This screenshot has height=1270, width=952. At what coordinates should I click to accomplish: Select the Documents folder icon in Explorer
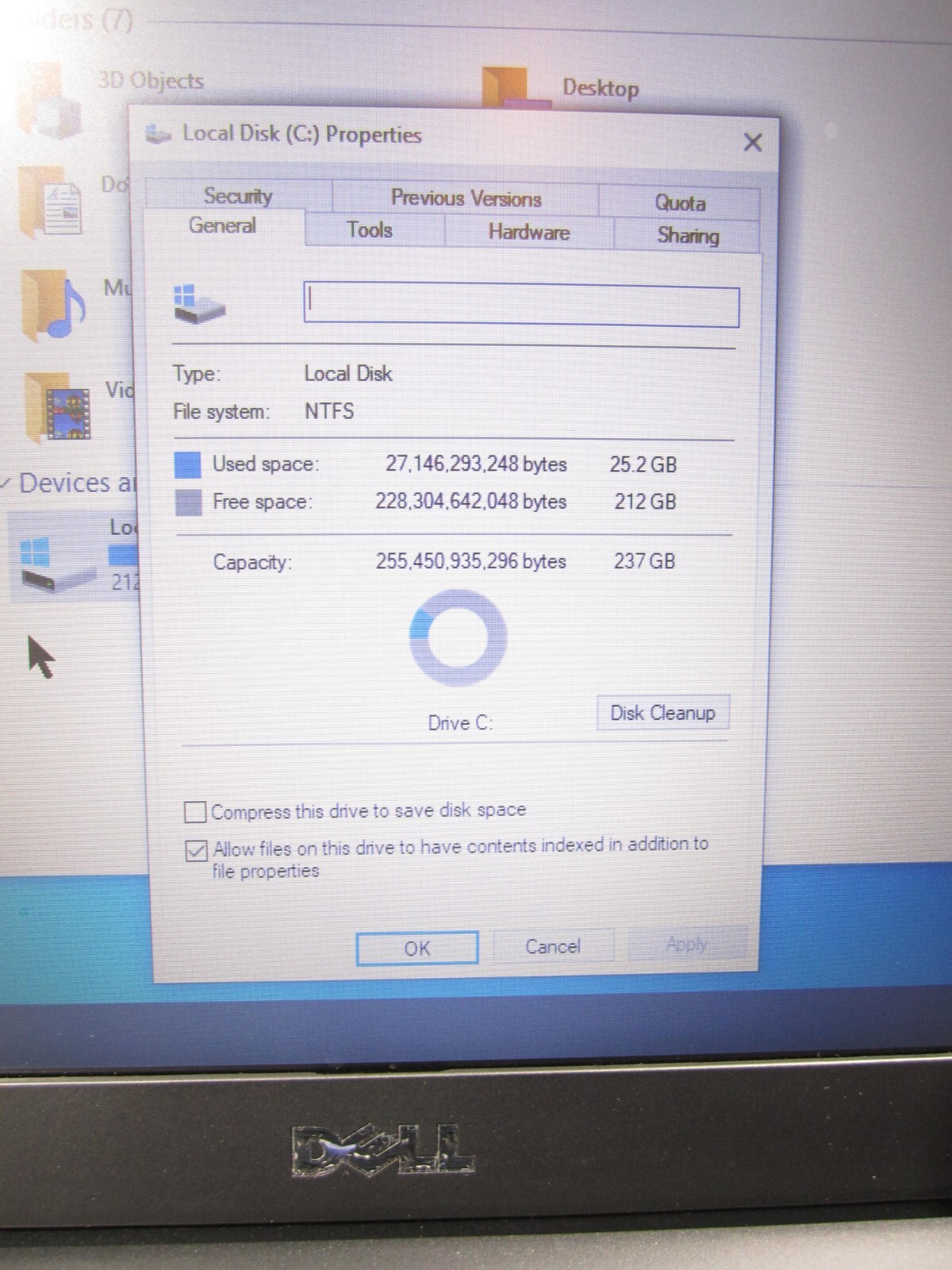tap(51, 202)
